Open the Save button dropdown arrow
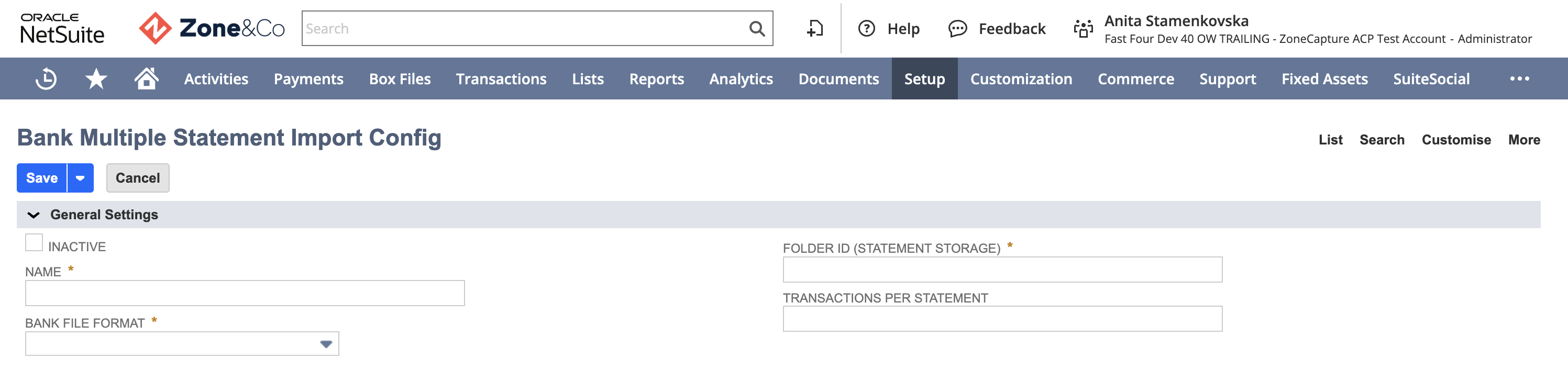 click(x=80, y=178)
